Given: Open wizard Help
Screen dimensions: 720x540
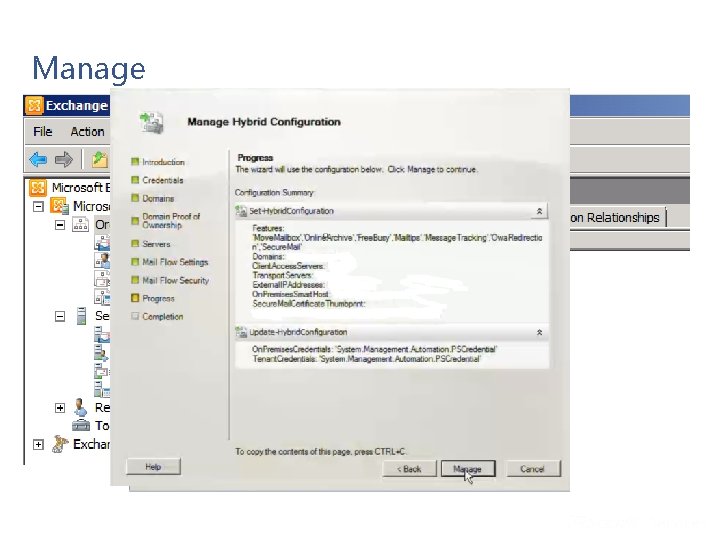Looking at the screenshot, I should tap(153, 467).
